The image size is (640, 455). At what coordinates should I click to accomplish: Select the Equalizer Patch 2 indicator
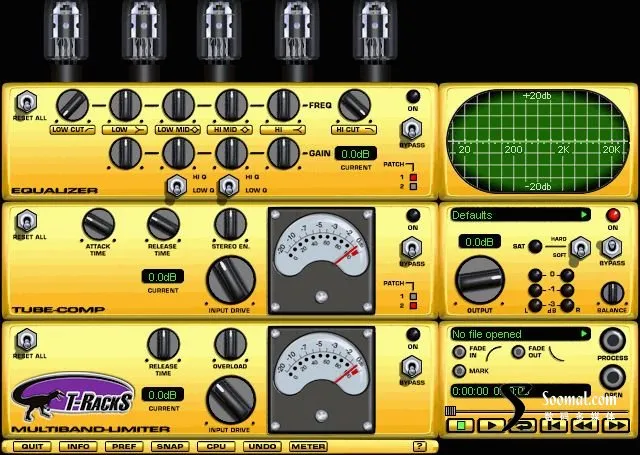[x=413, y=186]
